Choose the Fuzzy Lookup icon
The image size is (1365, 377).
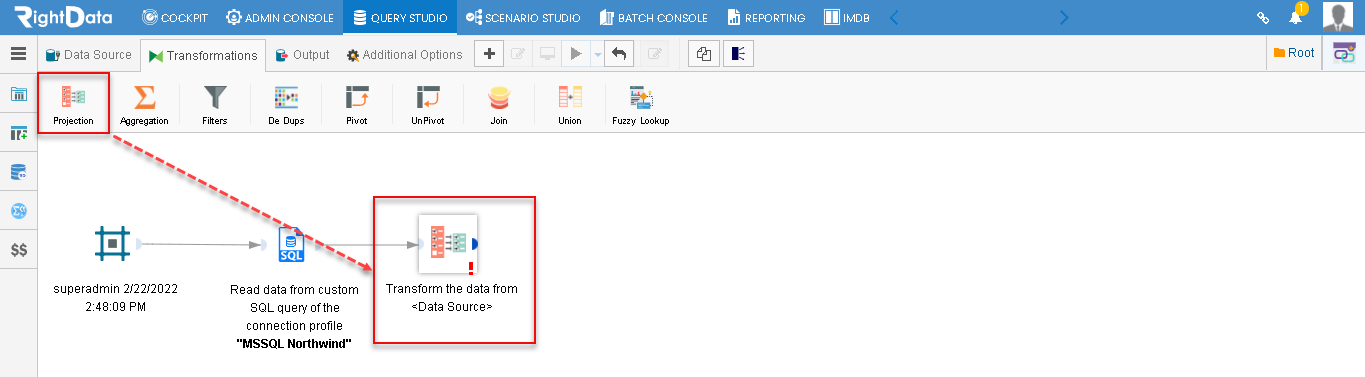(x=641, y=97)
